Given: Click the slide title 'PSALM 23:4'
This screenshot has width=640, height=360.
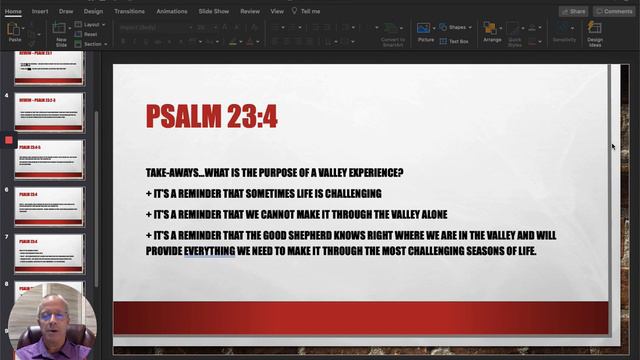Looking at the screenshot, I should (x=211, y=116).
